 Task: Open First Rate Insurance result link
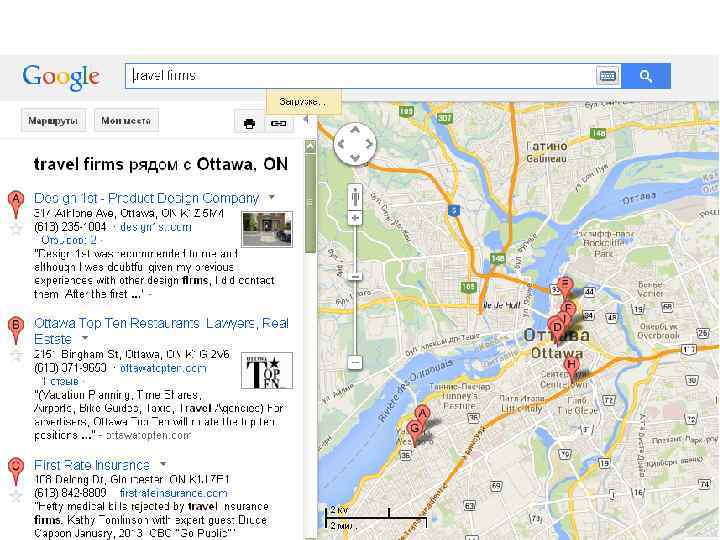pos(92,465)
